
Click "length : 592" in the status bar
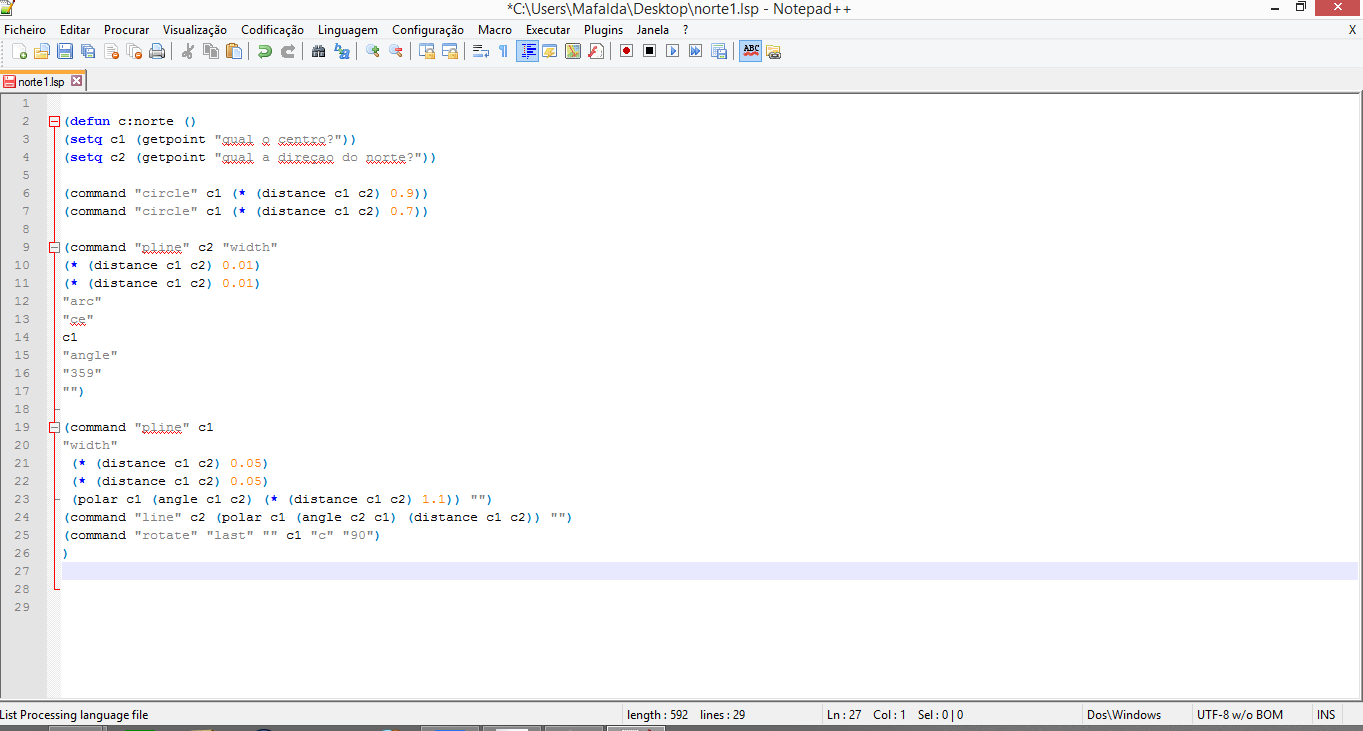pyautogui.click(x=658, y=715)
